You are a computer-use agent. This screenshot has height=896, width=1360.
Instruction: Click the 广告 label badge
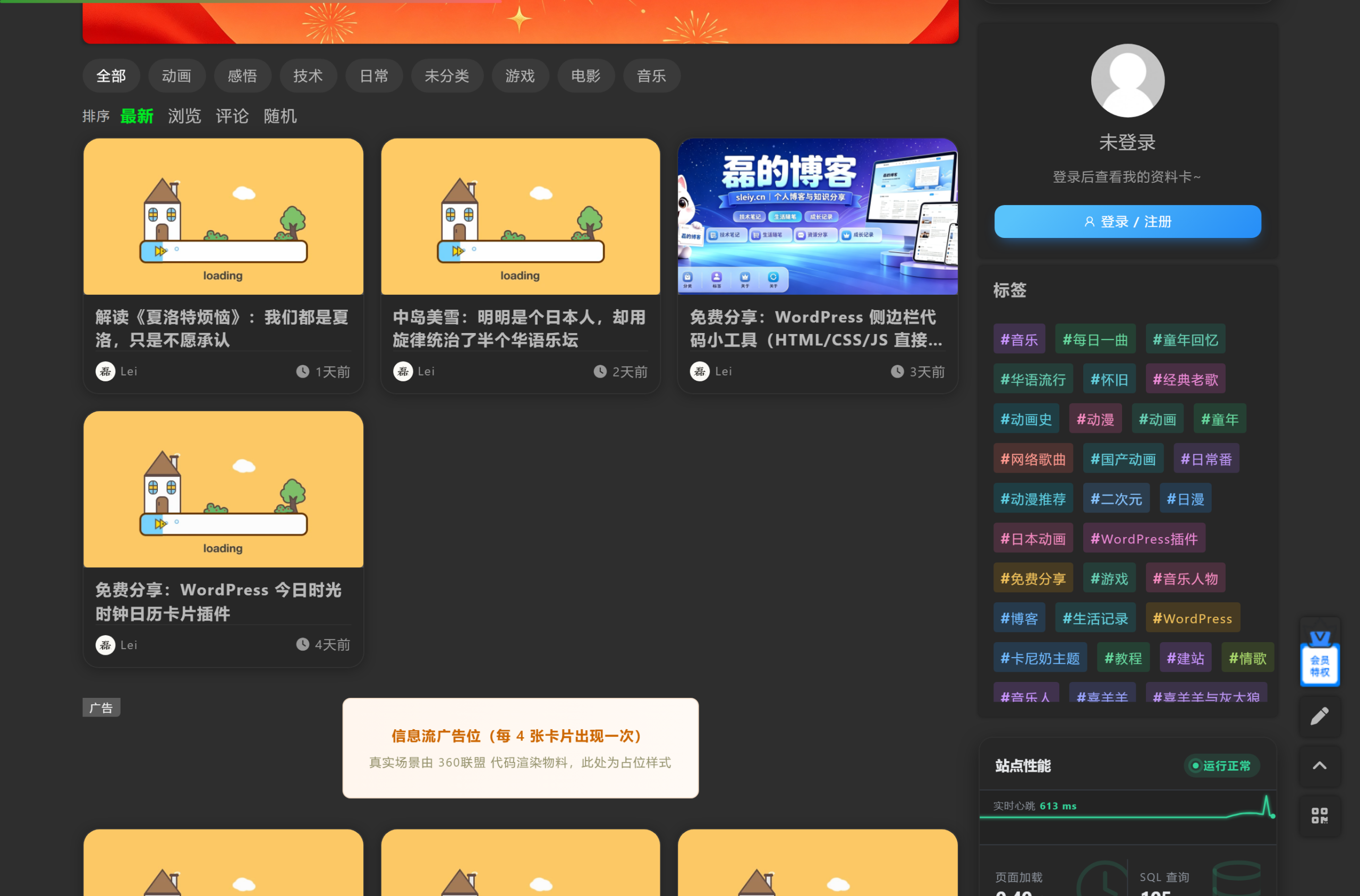(101, 708)
